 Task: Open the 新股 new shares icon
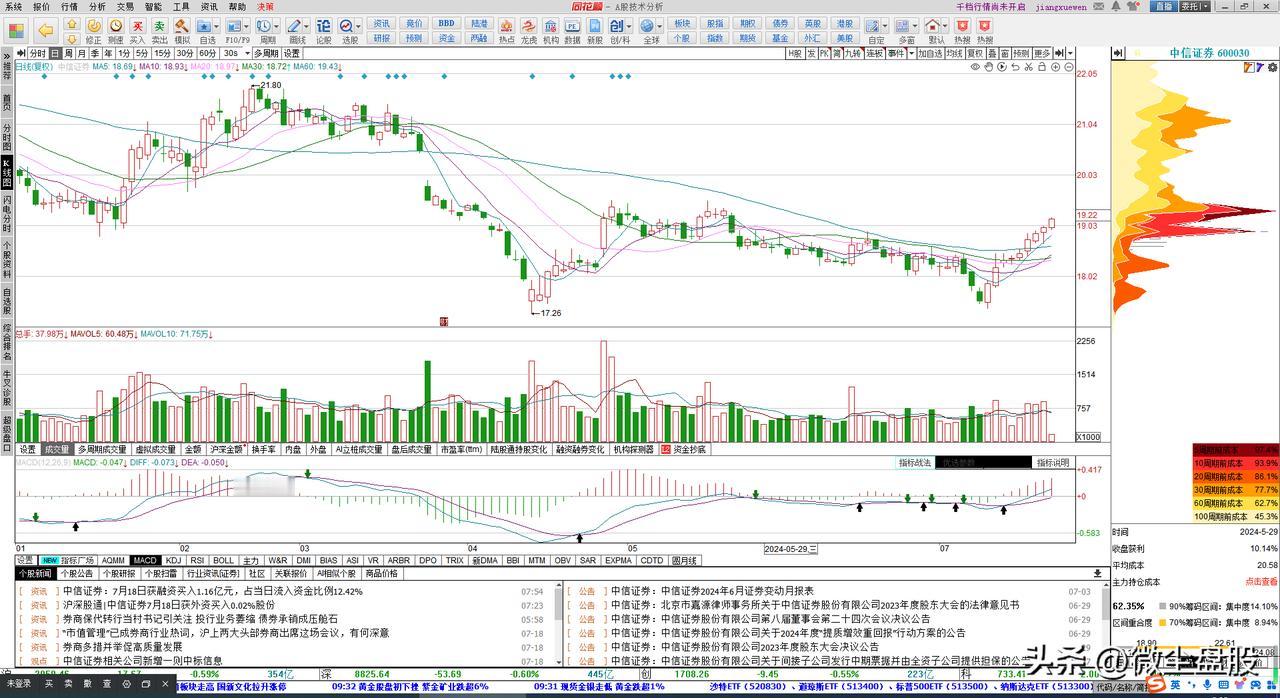[x=594, y=32]
